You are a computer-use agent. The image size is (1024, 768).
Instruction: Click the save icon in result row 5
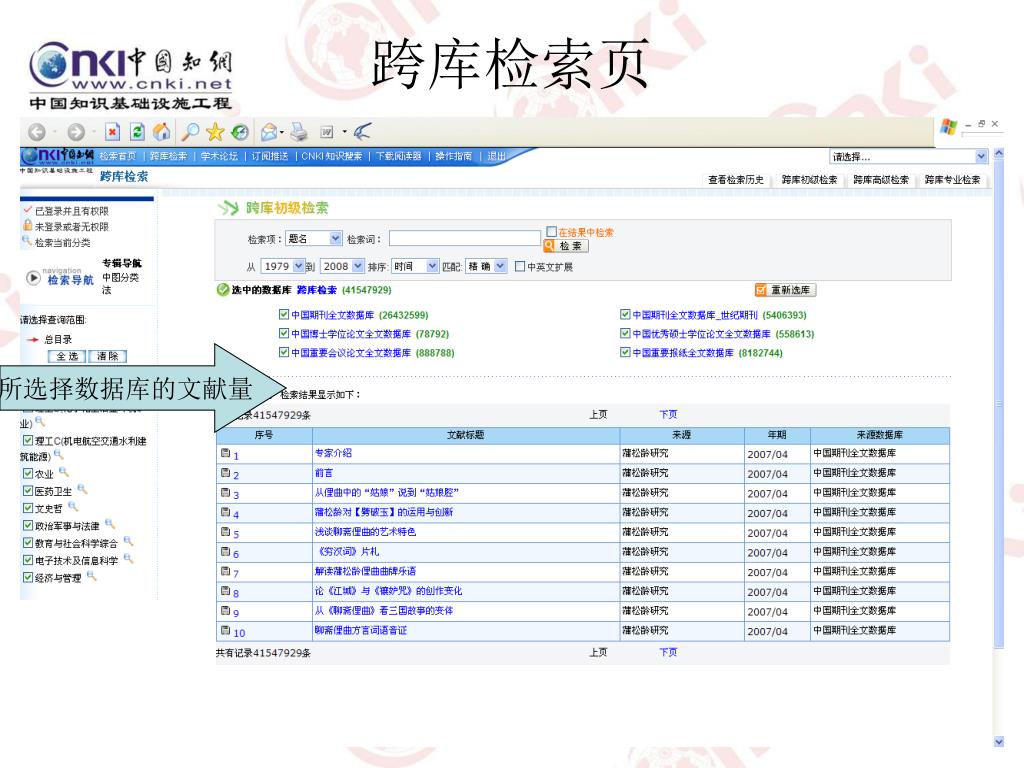coord(225,532)
